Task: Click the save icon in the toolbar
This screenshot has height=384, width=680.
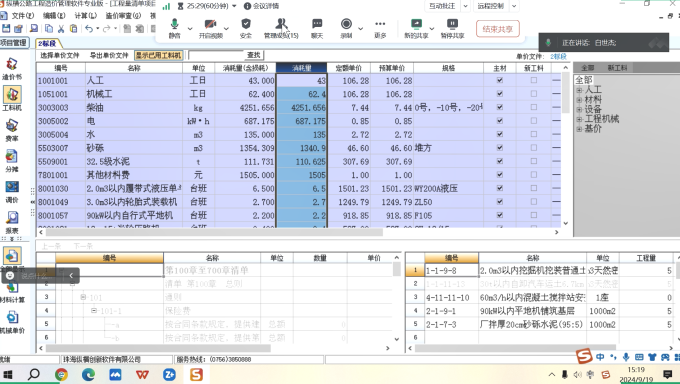Action: click(x=6, y=29)
